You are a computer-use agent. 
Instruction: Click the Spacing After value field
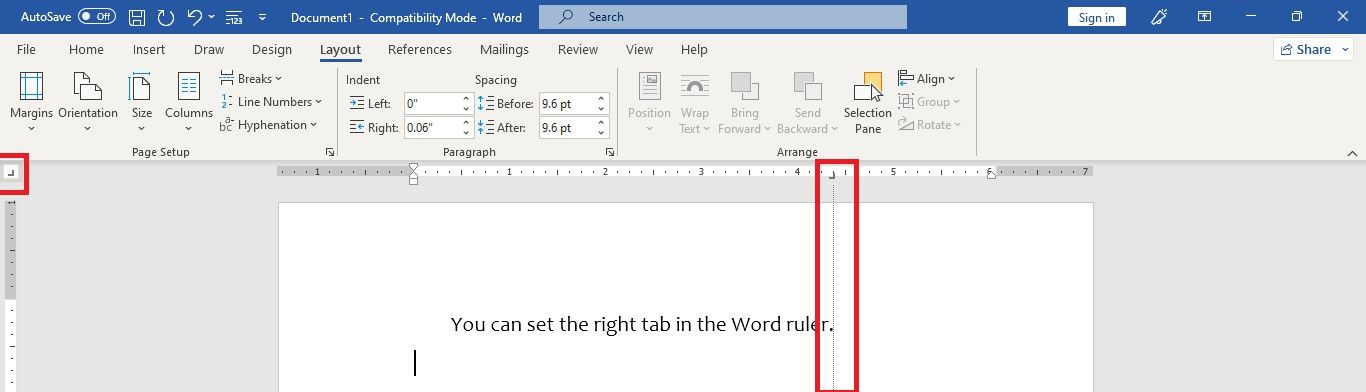point(566,127)
